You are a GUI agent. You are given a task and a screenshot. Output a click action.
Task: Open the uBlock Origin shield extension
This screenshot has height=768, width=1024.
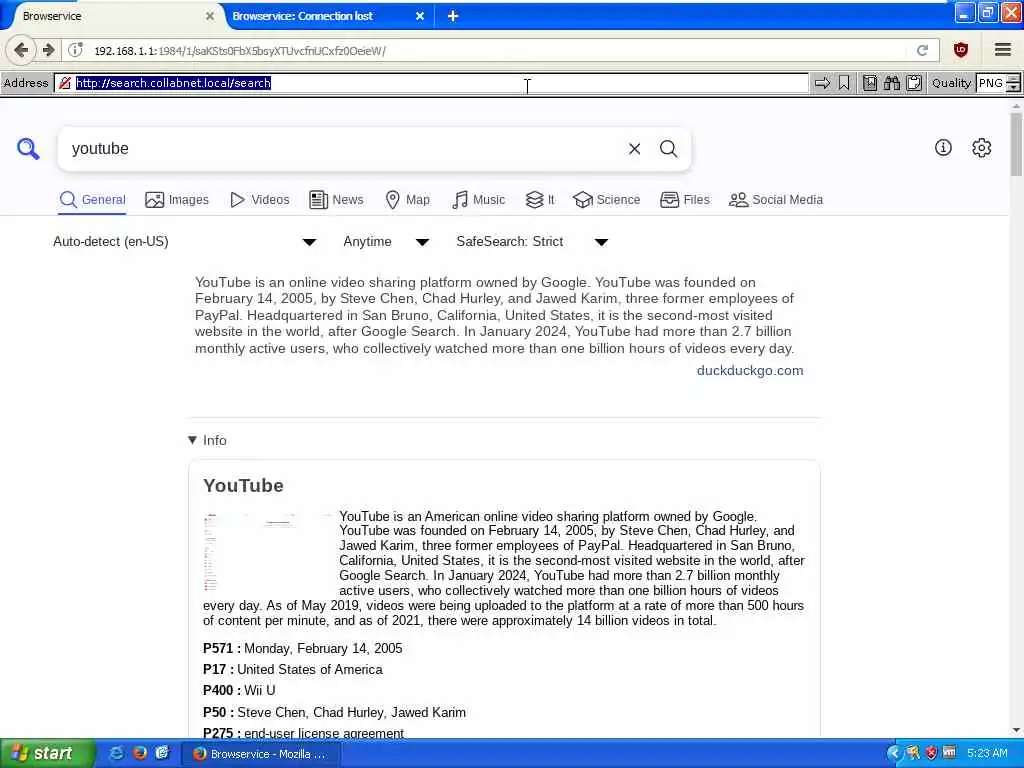click(x=961, y=50)
